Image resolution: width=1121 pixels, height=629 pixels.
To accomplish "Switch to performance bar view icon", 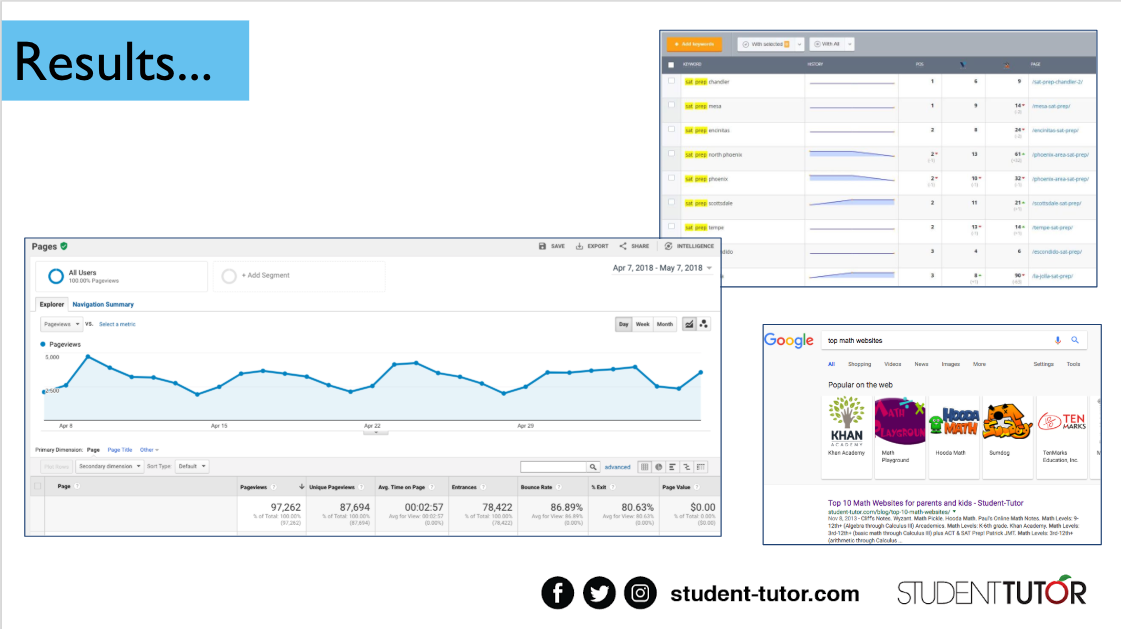I will (673, 467).
